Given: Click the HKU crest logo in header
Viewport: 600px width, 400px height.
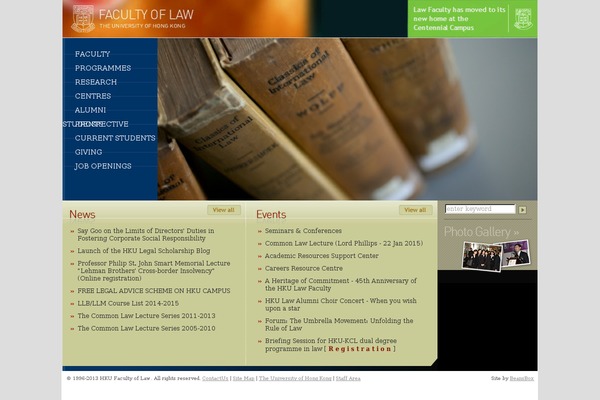Looking at the screenshot, I should click(83, 18).
